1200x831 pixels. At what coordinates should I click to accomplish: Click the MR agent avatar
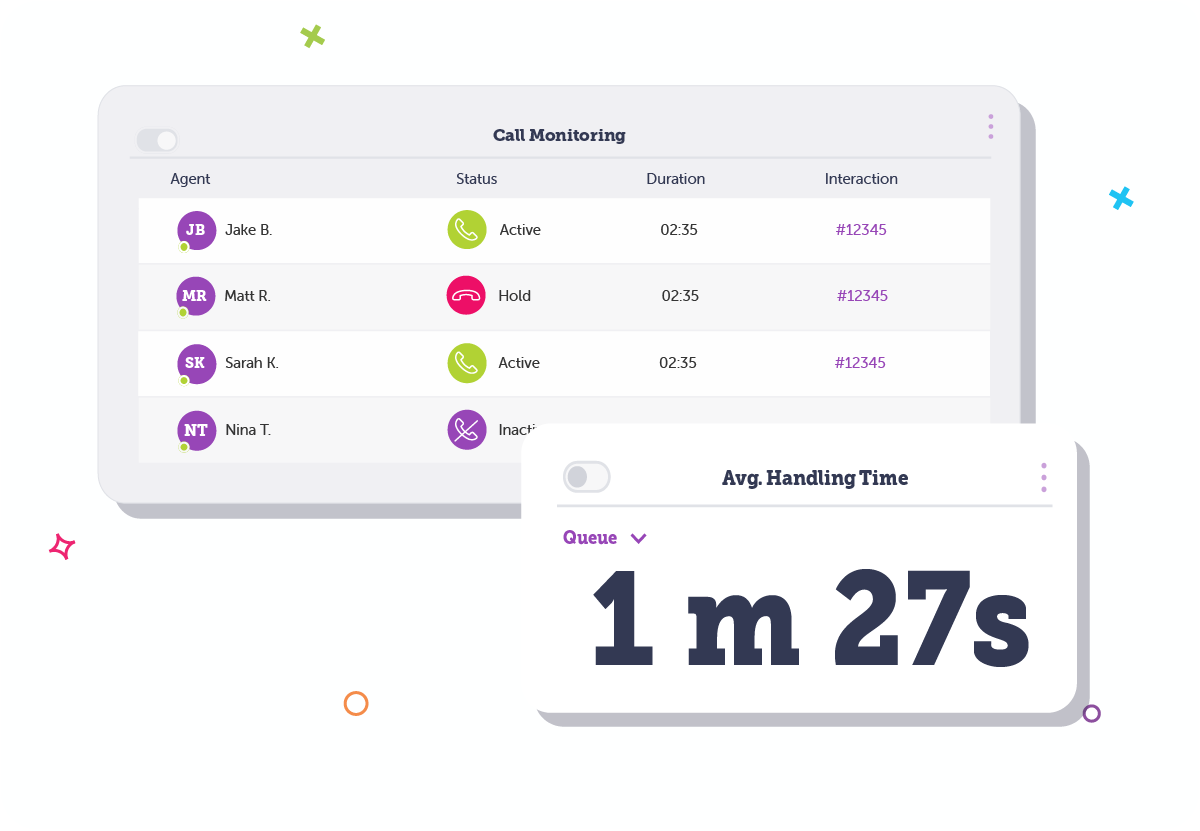pyautogui.click(x=195, y=296)
